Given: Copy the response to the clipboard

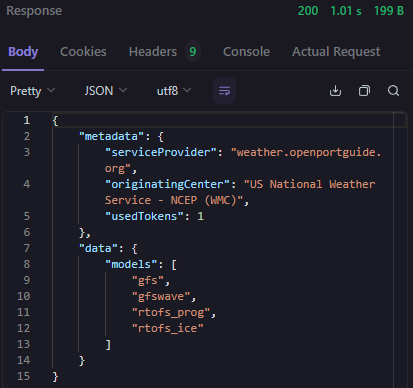Looking at the screenshot, I should pyautogui.click(x=364, y=91).
